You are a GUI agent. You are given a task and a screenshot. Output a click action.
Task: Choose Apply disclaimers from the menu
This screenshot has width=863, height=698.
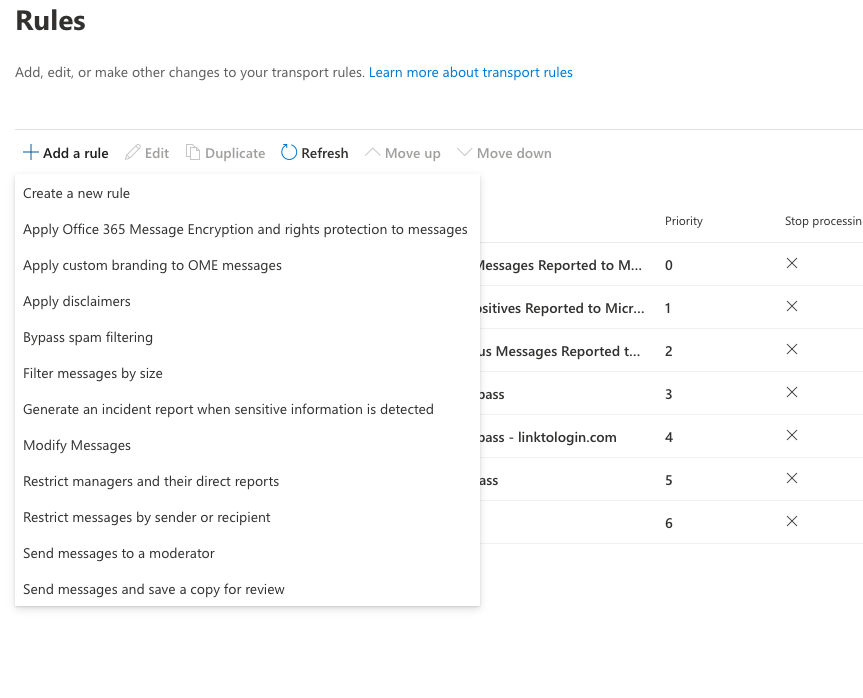click(77, 301)
